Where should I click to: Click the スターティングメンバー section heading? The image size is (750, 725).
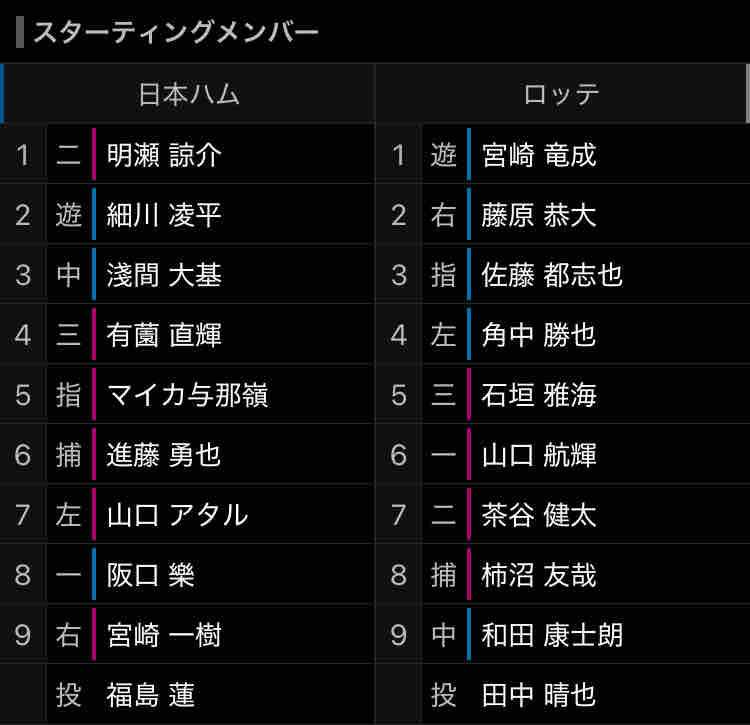pos(176,32)
